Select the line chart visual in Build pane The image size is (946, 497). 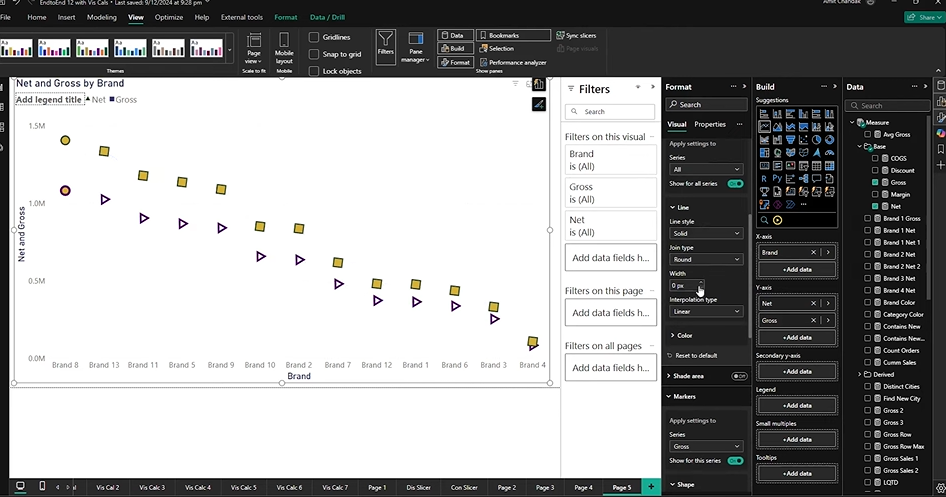click(764, 127)
